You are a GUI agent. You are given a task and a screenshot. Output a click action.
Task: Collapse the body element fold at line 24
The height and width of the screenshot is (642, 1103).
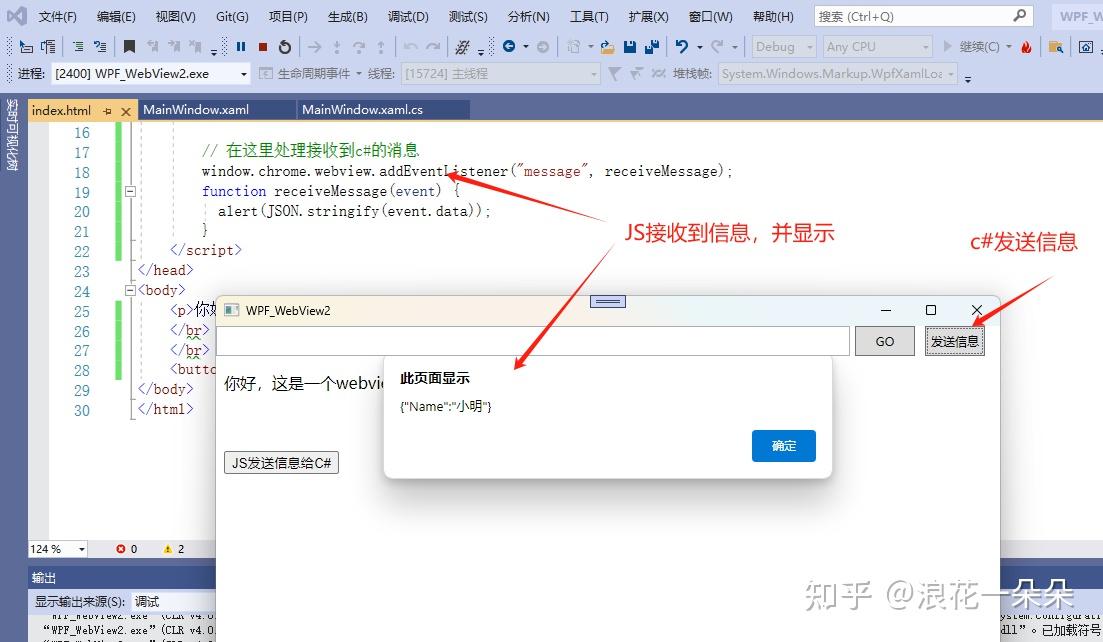click(130, 291)
